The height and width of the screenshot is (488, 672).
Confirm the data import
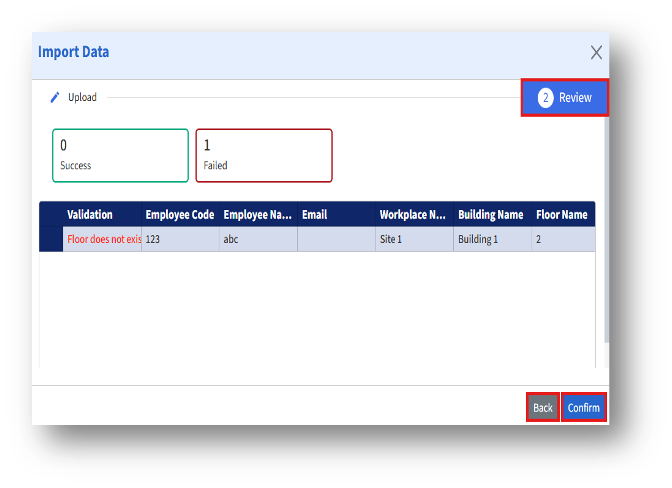(x=584, y=407)
